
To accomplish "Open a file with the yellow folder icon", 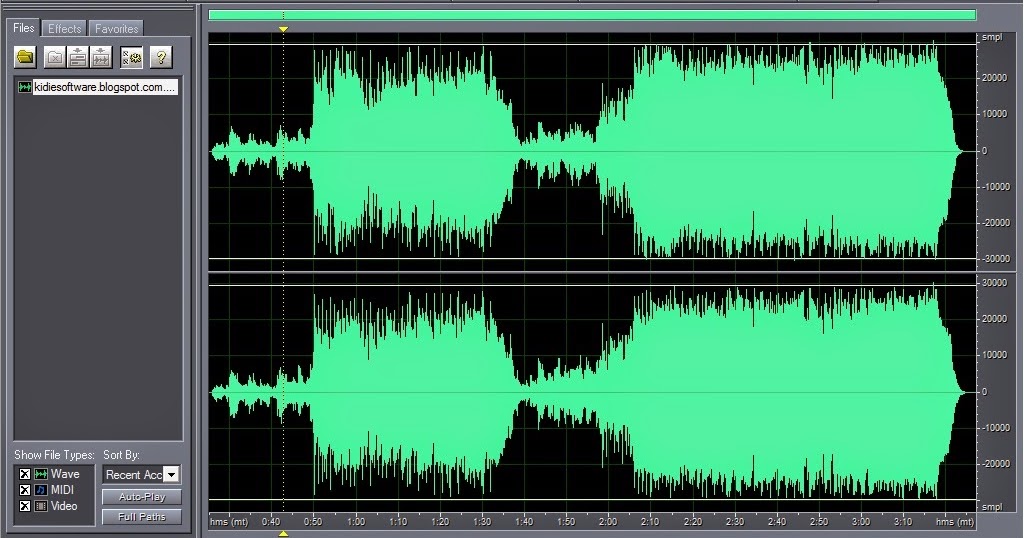I will pos(25,57).
